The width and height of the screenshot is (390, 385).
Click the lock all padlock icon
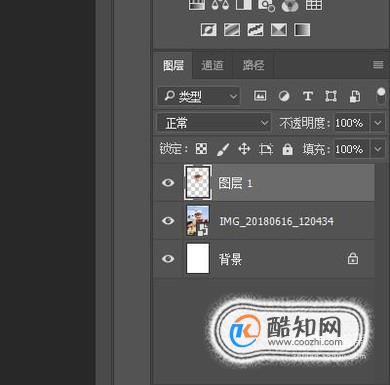[x=287, y=149]
